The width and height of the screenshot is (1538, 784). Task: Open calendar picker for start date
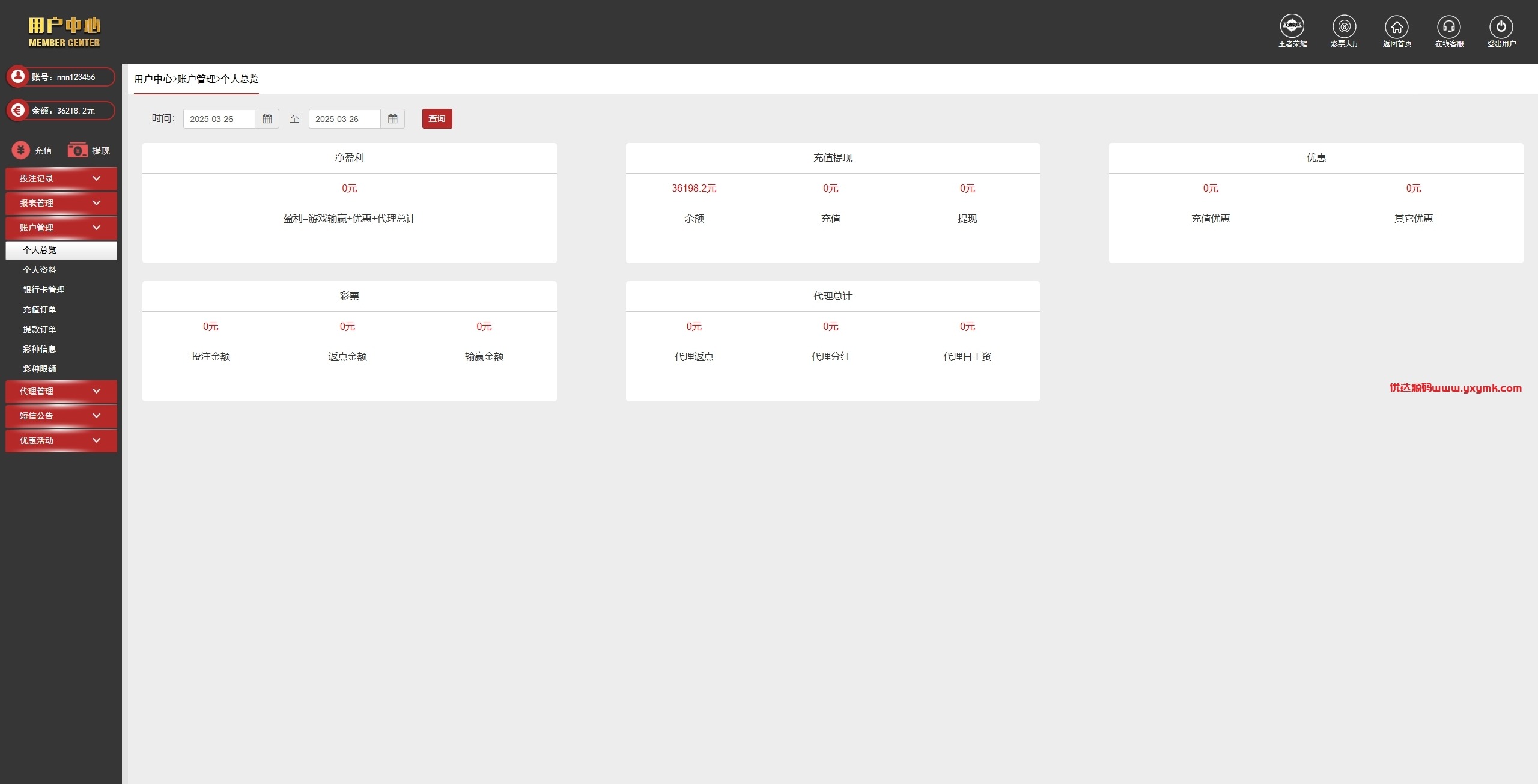click(267, 119)
